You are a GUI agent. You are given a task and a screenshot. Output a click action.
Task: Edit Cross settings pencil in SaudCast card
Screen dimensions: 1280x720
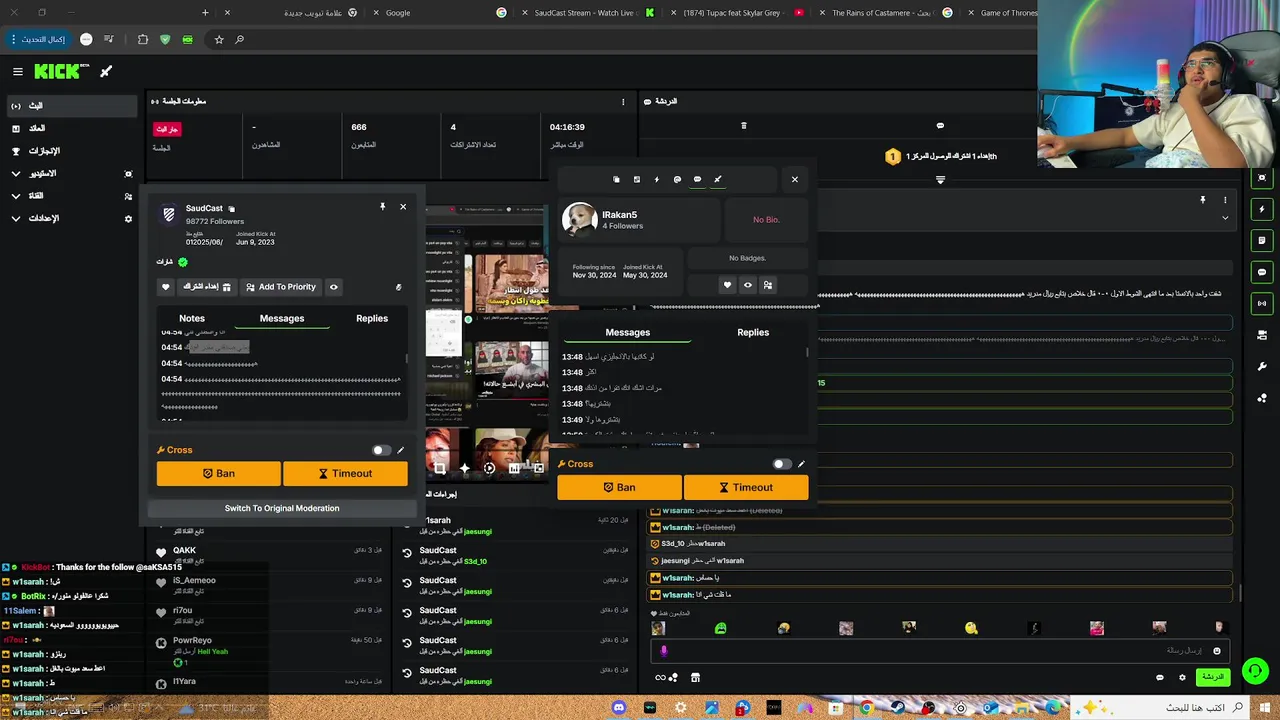click(x=401, y=450)
